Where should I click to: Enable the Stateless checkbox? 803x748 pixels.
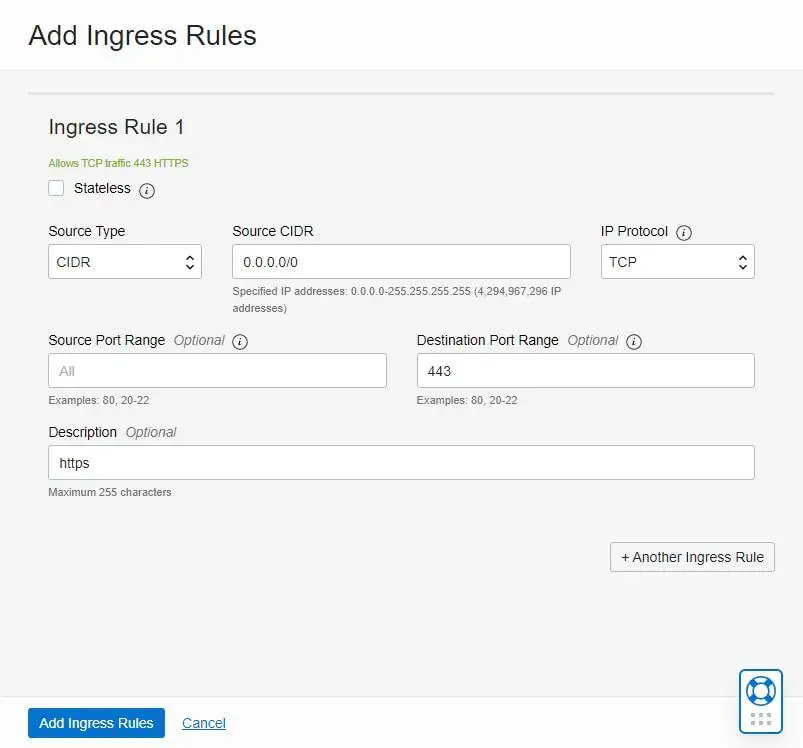click(x=56, y=188)
